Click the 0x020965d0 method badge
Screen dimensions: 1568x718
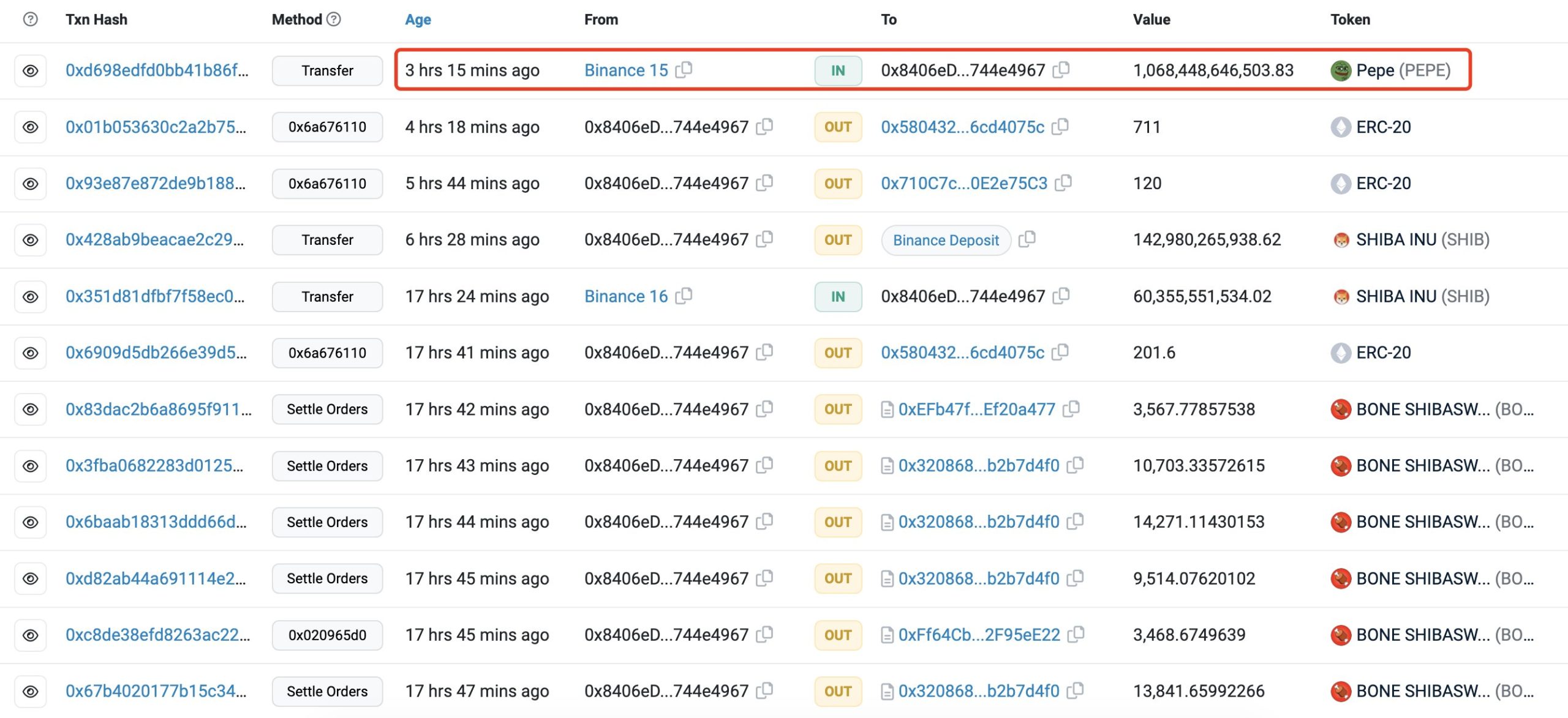pyautogui.click(x=327, y=635)
